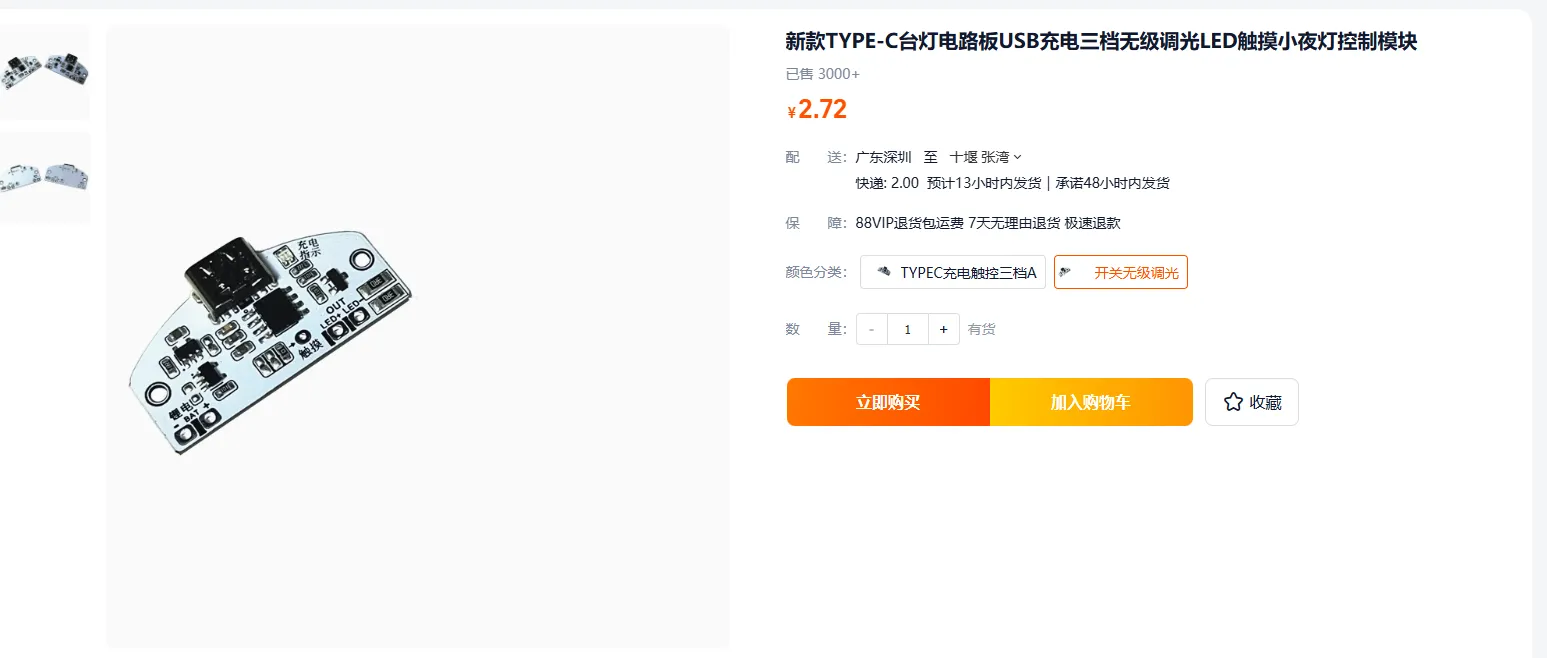This screenshot has height=658, width=1547.
Task: Choose the TYPEC充电触控三档A variant
Action: (x=953, y=272)
